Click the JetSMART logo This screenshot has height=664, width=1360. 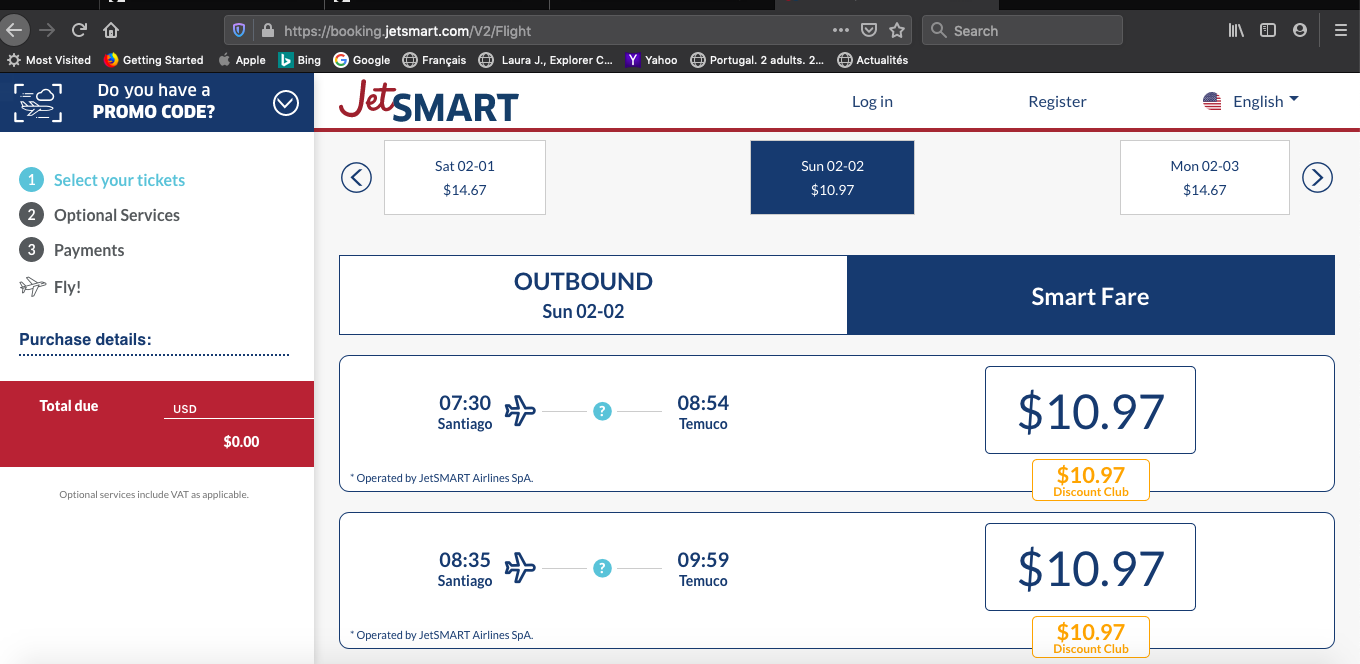pyautogui.click(x=429, y=101)
